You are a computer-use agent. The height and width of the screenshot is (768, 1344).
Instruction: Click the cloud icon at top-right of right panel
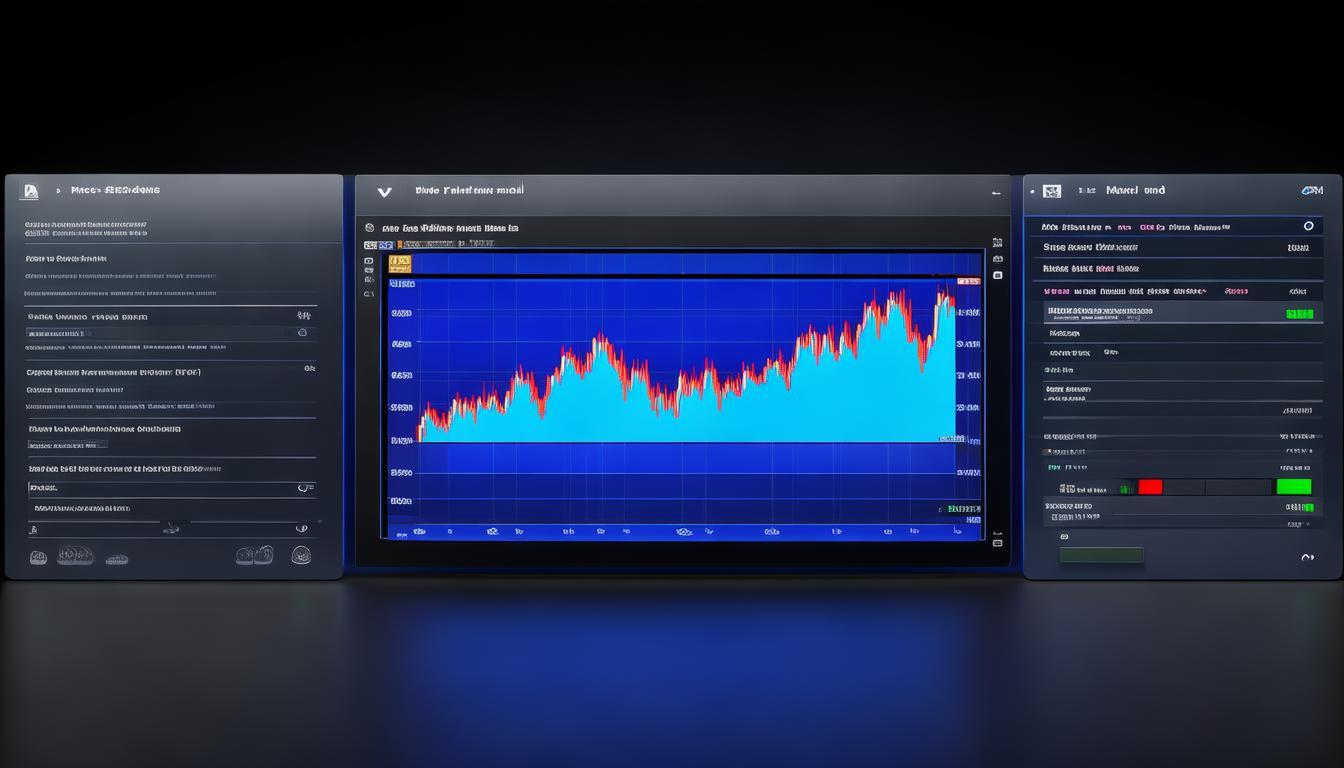(x=1312, y=190)
